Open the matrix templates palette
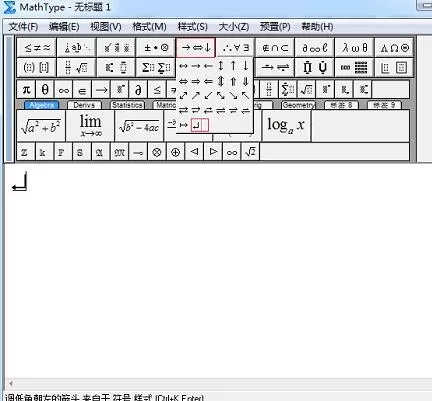 coord(355,68)
